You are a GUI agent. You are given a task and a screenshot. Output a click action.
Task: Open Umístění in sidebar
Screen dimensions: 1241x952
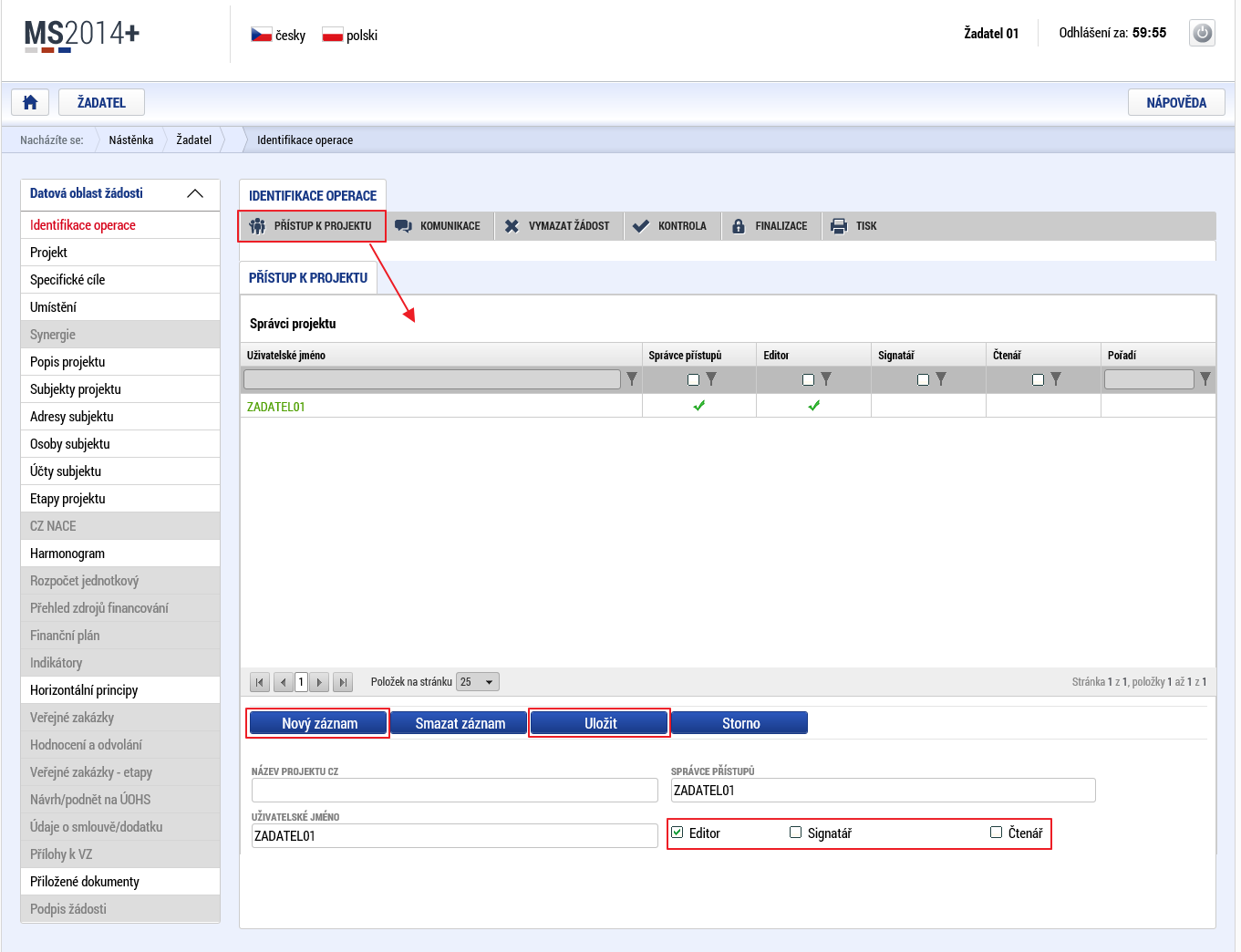pos(120,307)
